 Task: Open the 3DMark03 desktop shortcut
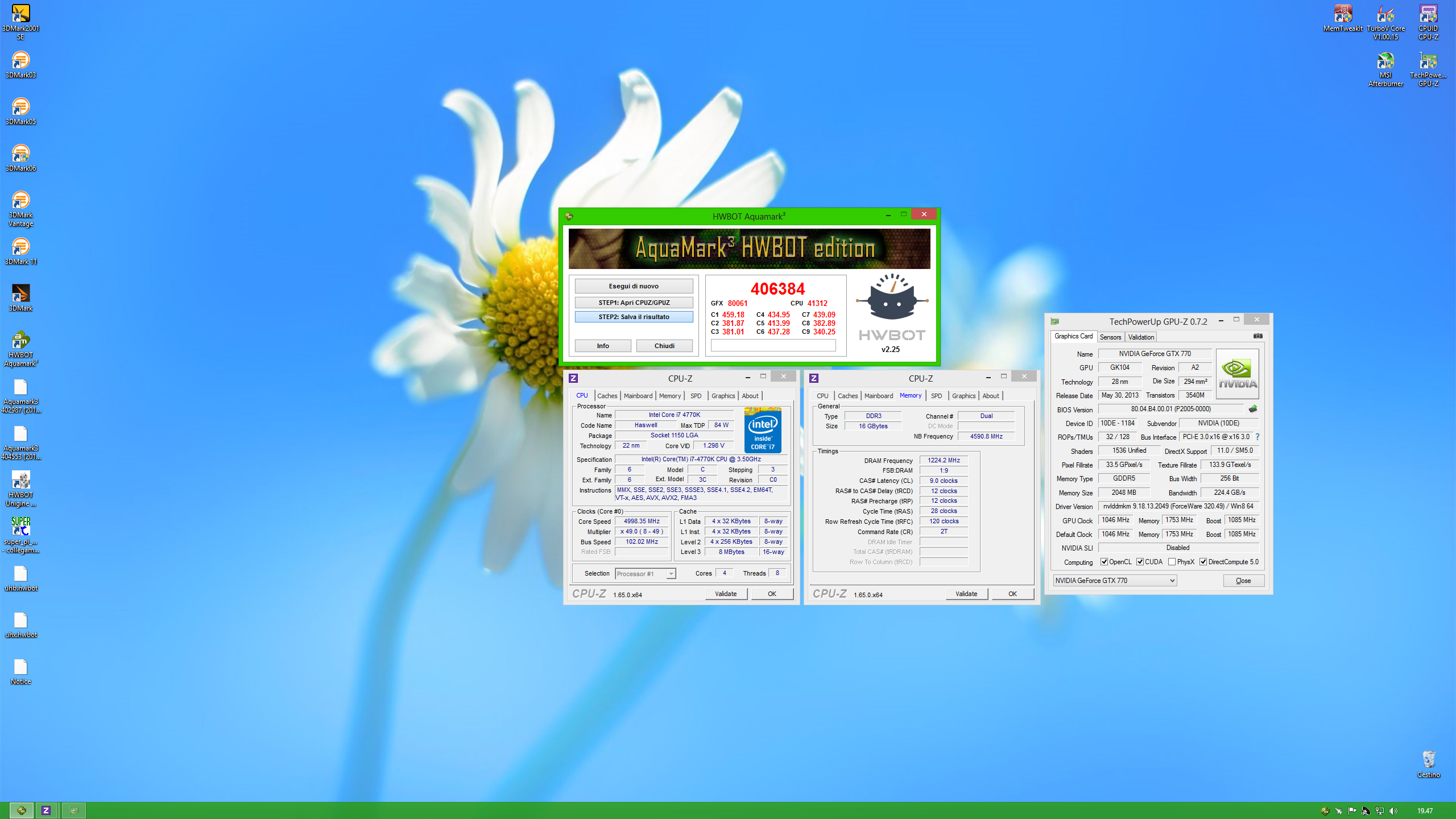click(20, 64)
